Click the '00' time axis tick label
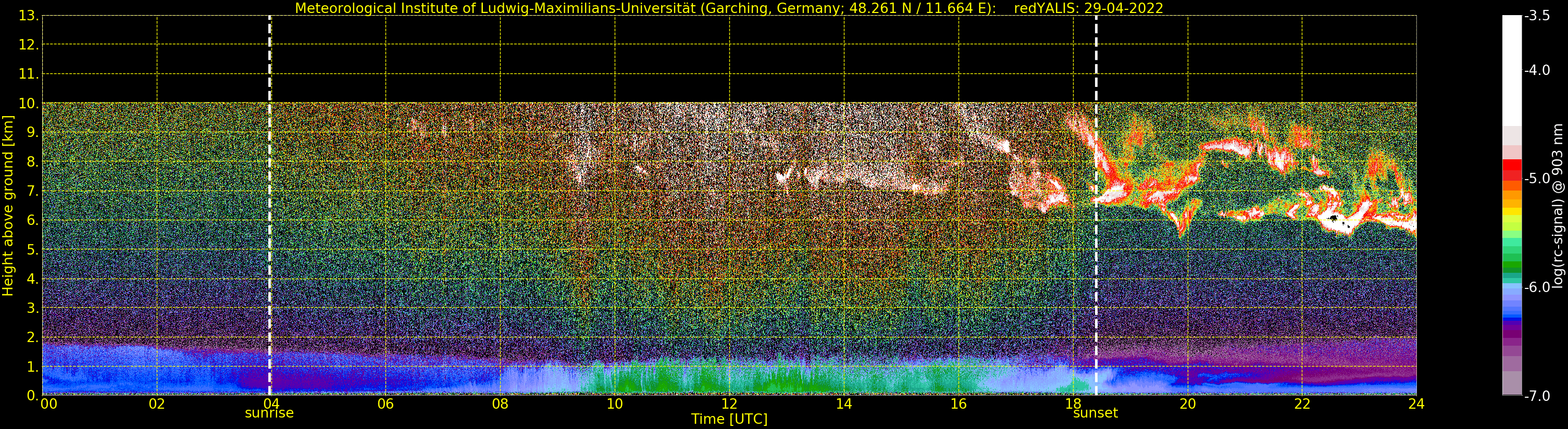The image size is (1568, 429). tap(48, 404)
